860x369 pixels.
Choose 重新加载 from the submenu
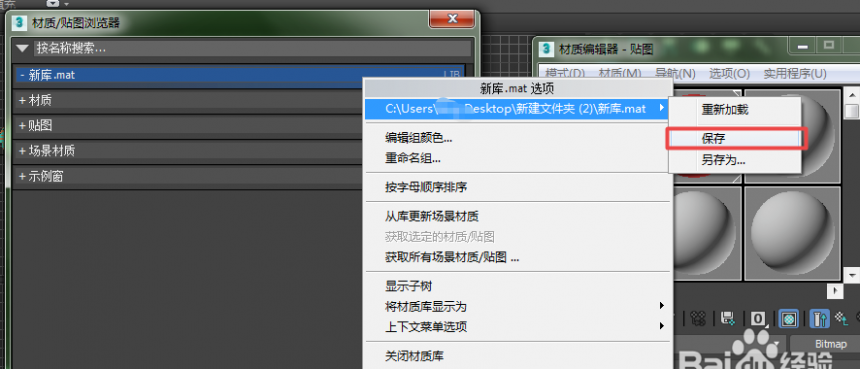coord(735,110)
